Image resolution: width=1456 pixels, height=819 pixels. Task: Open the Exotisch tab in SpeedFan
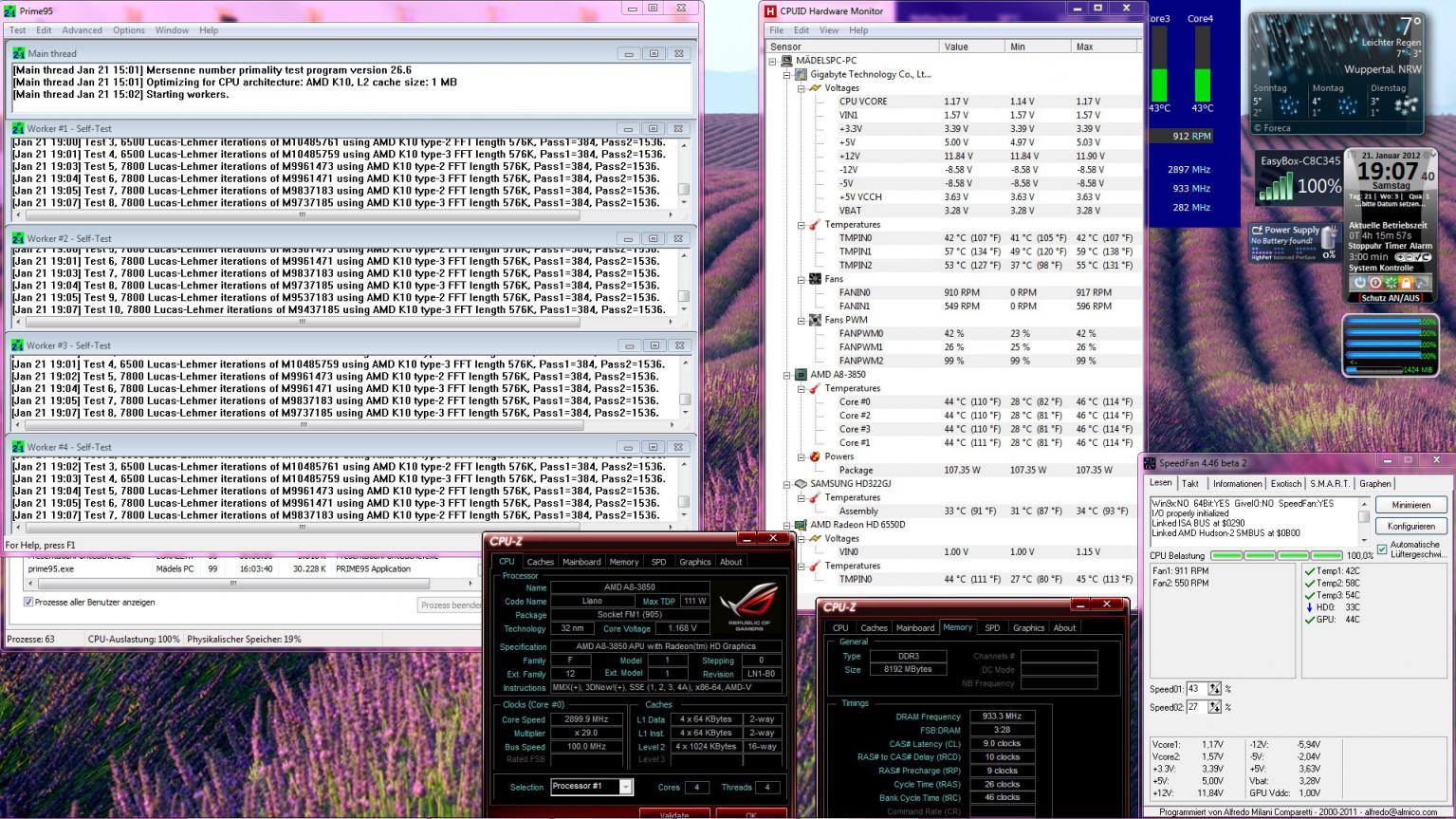tap(1285, 484)
